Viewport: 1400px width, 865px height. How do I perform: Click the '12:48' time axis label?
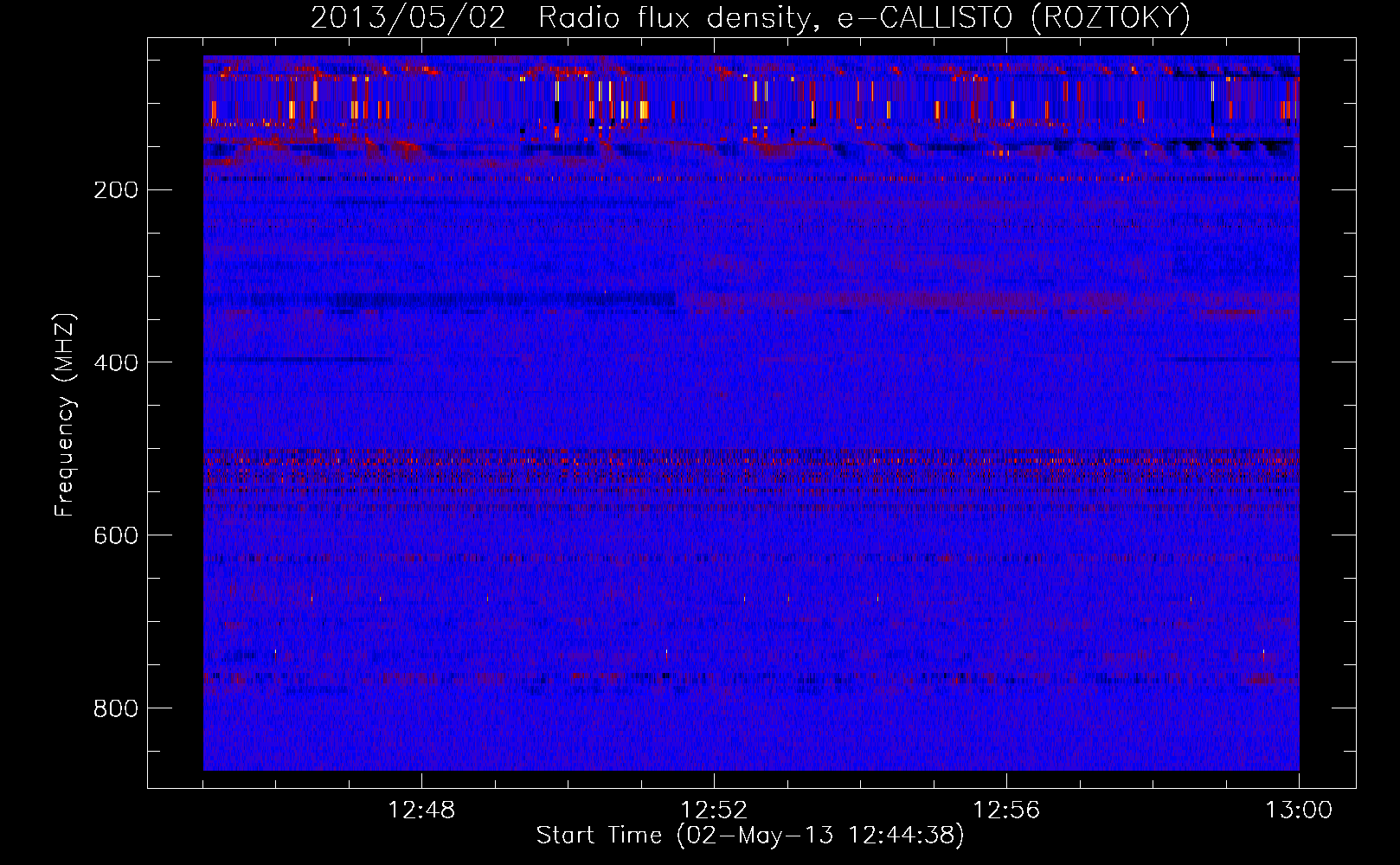pyautogui.click(x=421, y=811)
